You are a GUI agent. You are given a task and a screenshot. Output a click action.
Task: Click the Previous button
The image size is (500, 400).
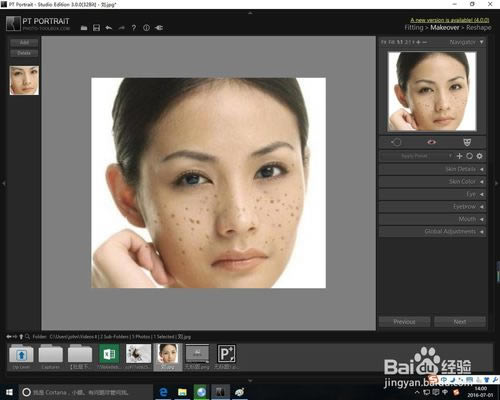pos(404,322)
